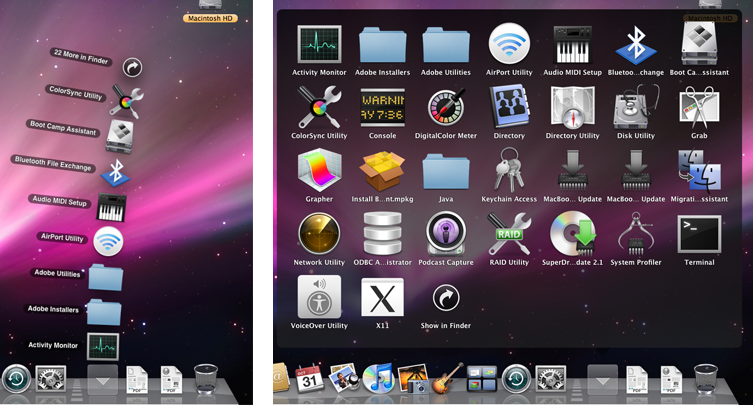Launch Podcast Capture
Viewport: 753px width, 405px height.
pyautogui.click(x=446, y=234)
